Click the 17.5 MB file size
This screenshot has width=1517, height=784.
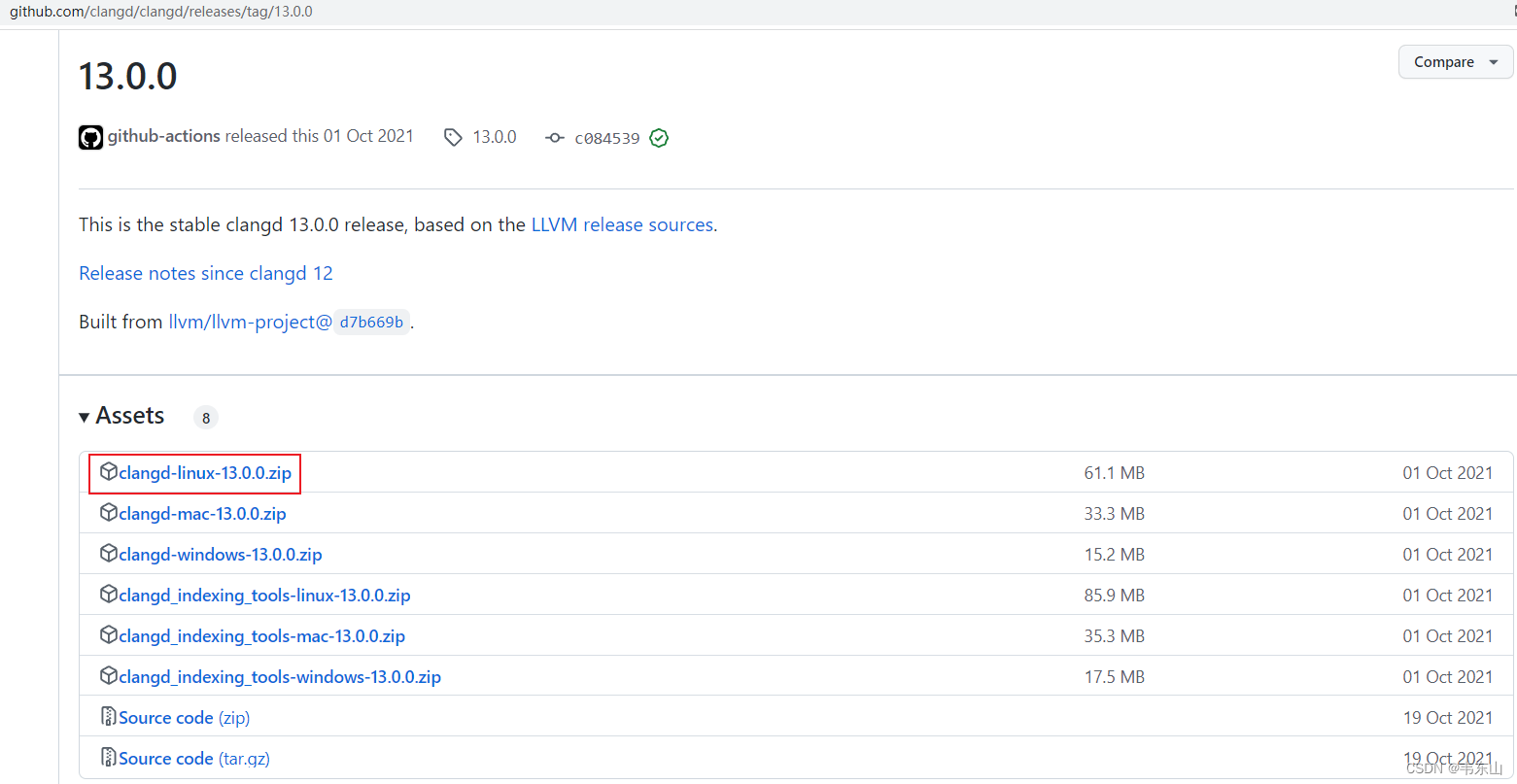(x=1115, y=677)
